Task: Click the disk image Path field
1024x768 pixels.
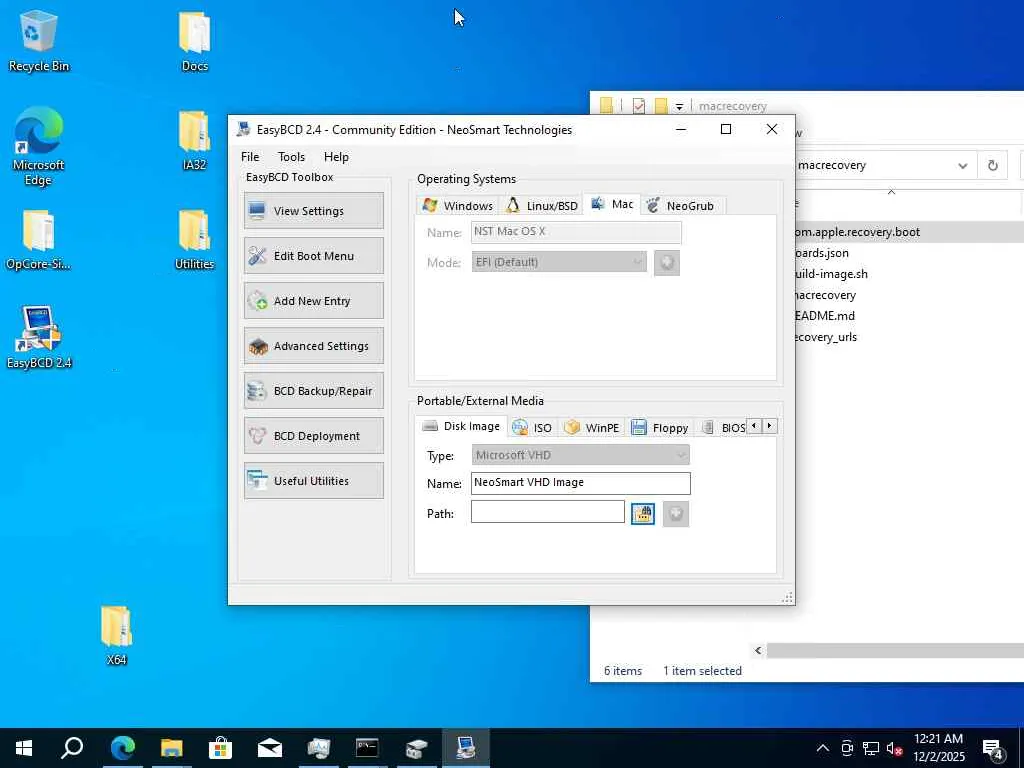Action: 548,512
